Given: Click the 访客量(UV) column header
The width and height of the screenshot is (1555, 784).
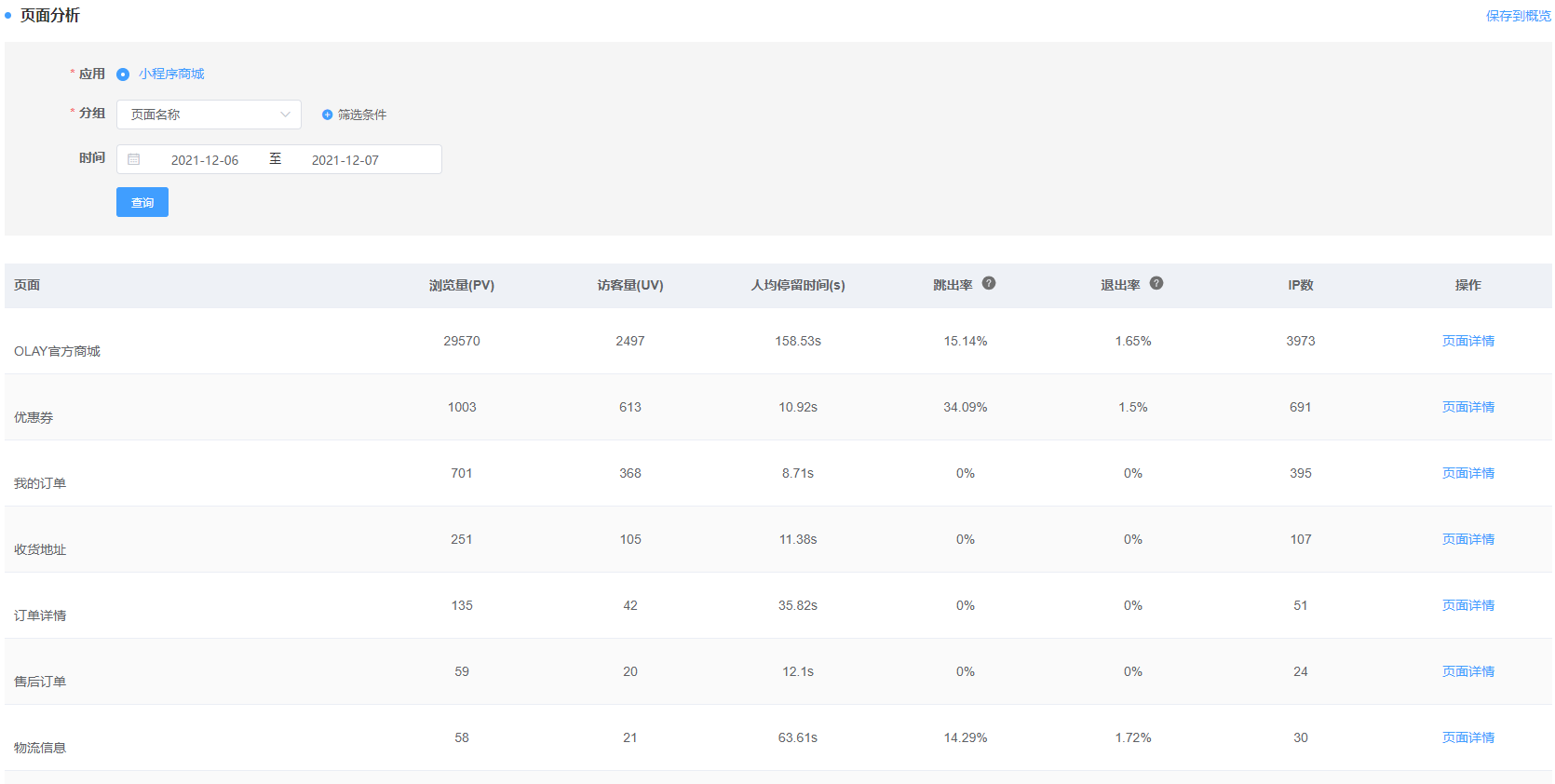Looking at the screenshot, I should (629, 285).
